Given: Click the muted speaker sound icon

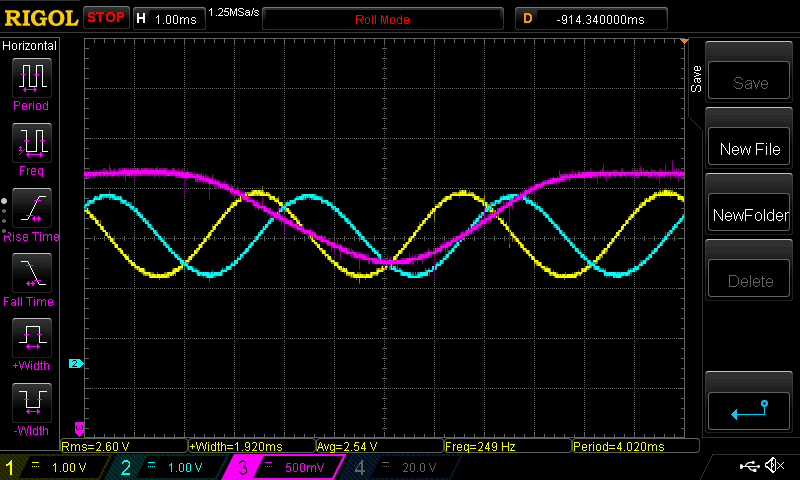Looking at the screenshot, I should point(774,465).
